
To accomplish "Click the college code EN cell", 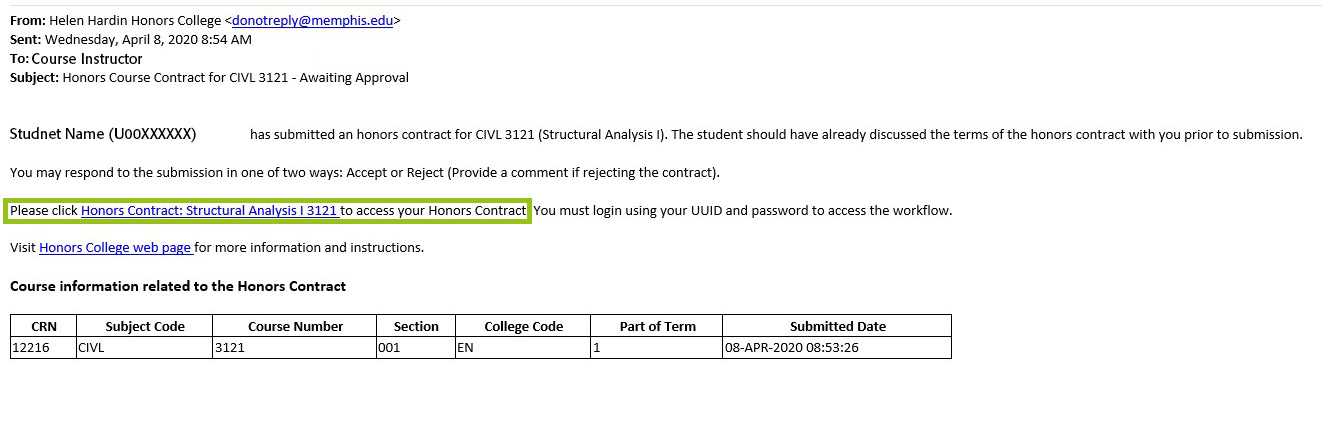I will coord(465,348).
